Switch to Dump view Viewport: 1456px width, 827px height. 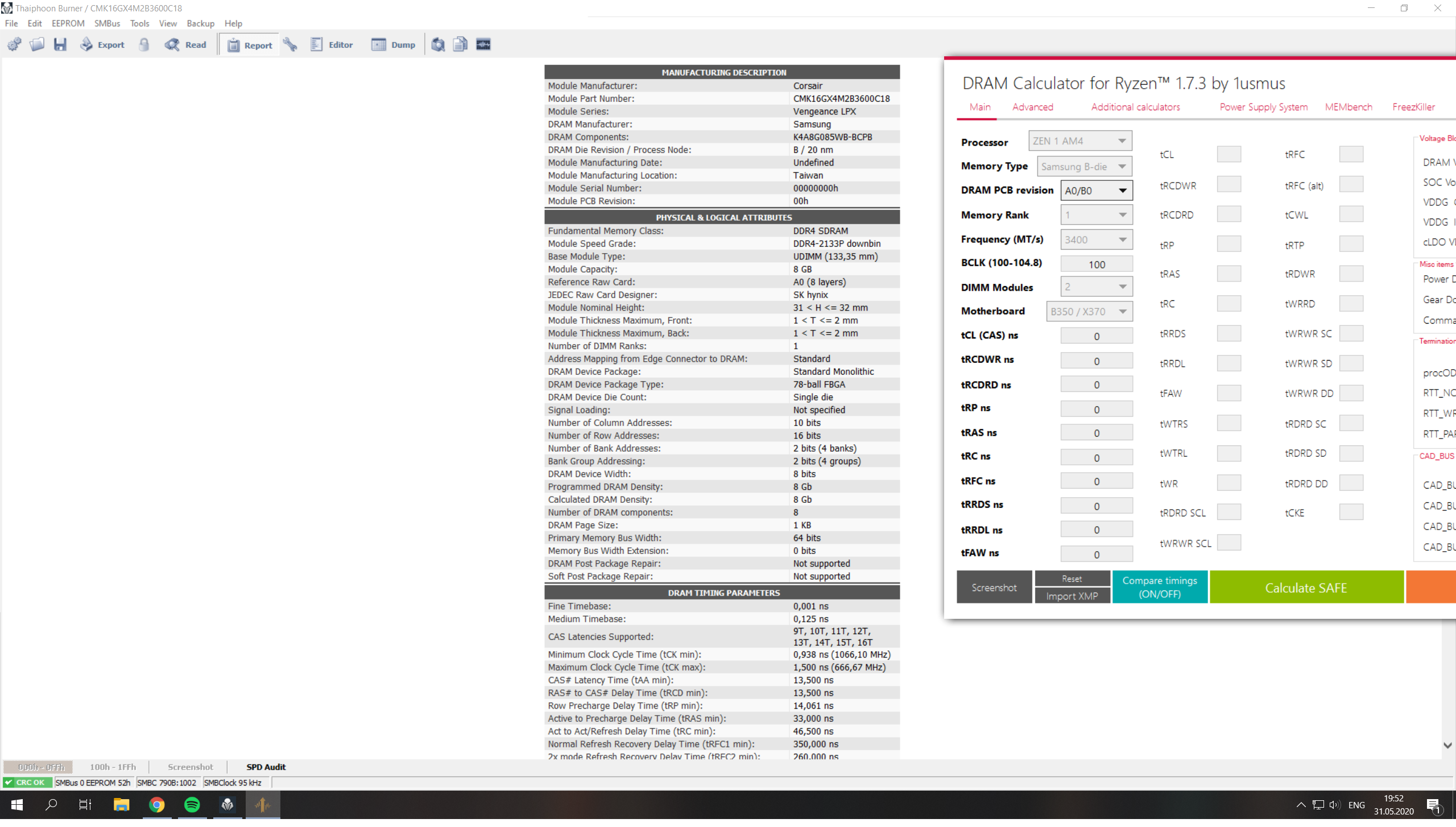click(x=394, y=45)
